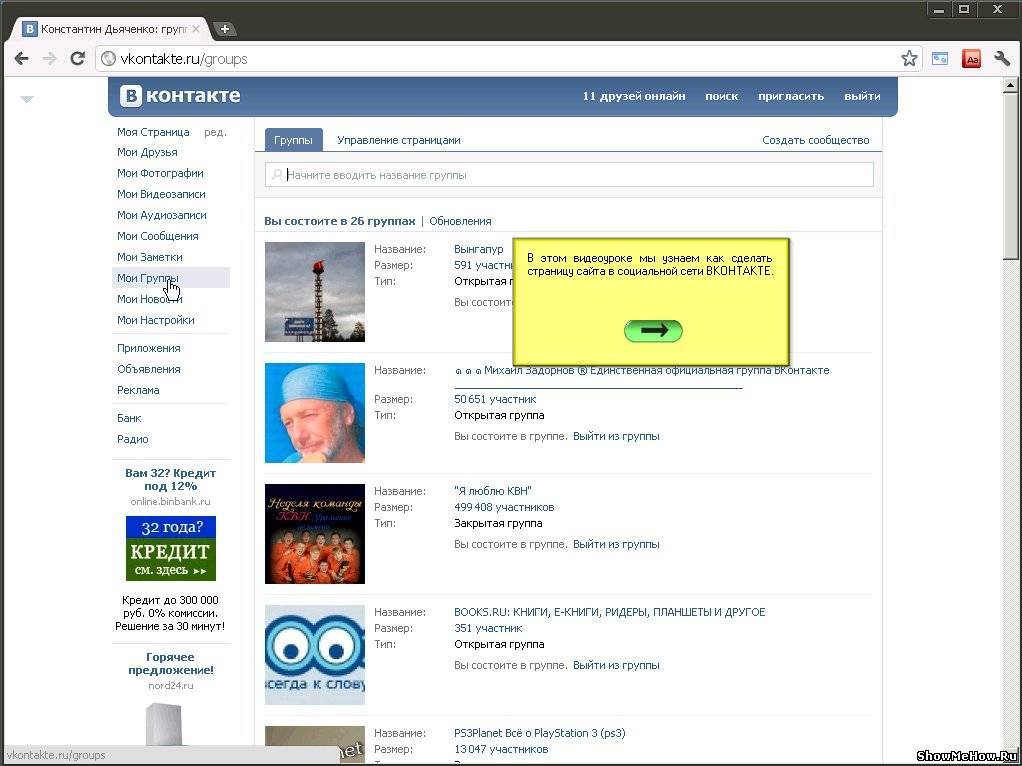Click the scrollbar up arrow
This screenshot has width=1022, height=766.
click(1010, 84)
